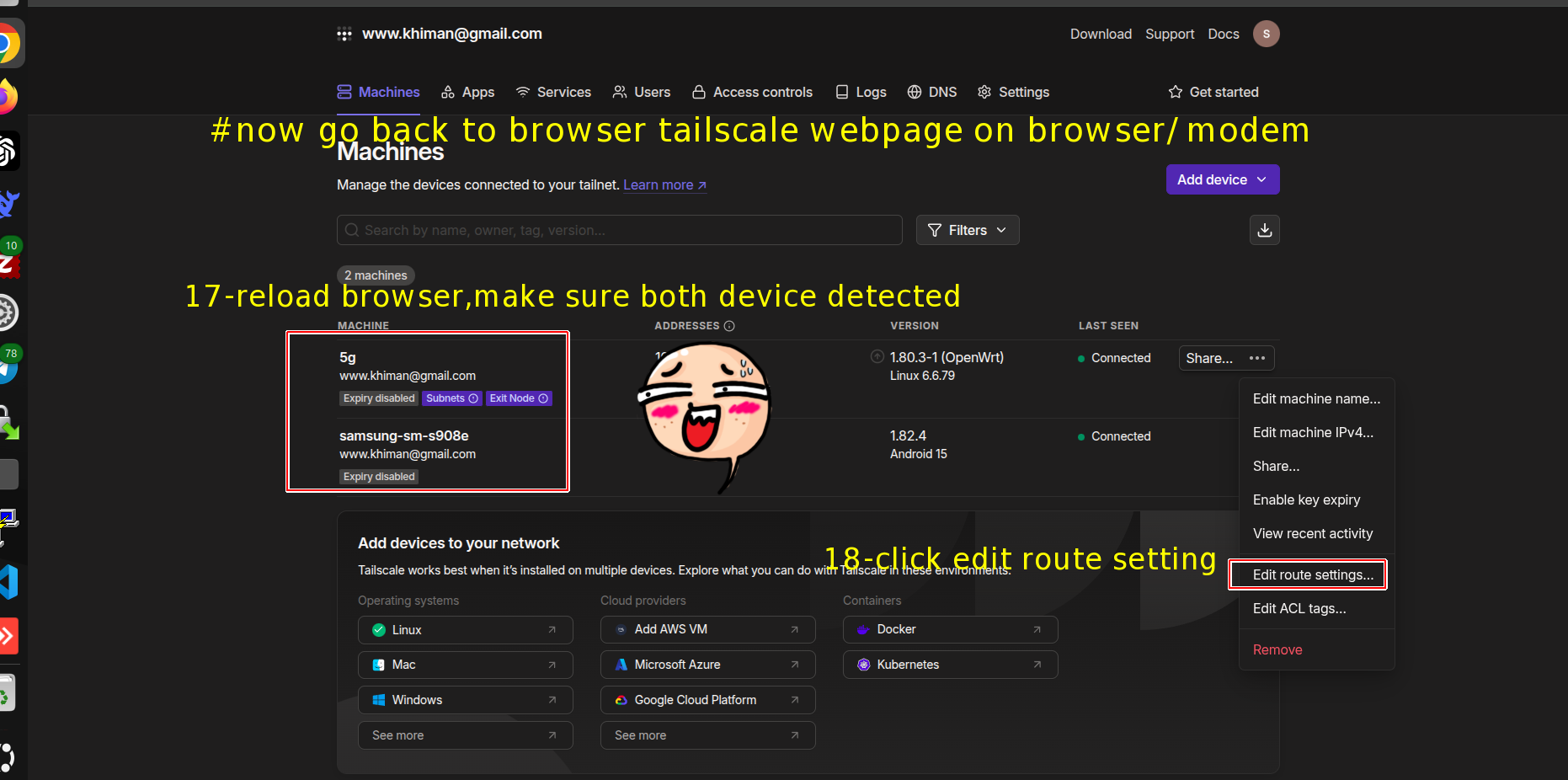The image size is (1568, 780).
Task: Open the Access controls tab
Action: pyautogui.click(x=752, y=92)
